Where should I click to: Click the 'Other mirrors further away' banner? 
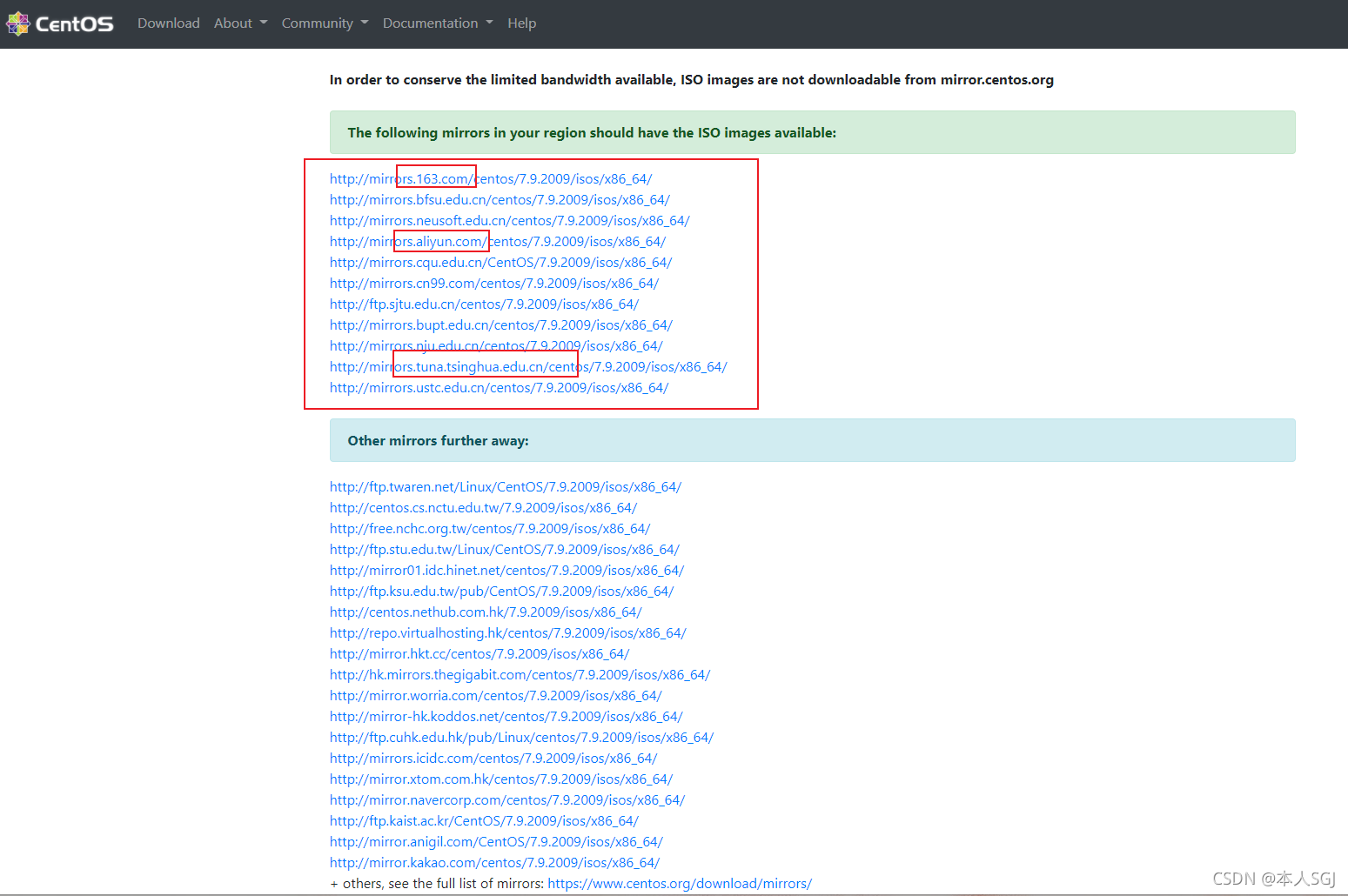pos(812,440)
